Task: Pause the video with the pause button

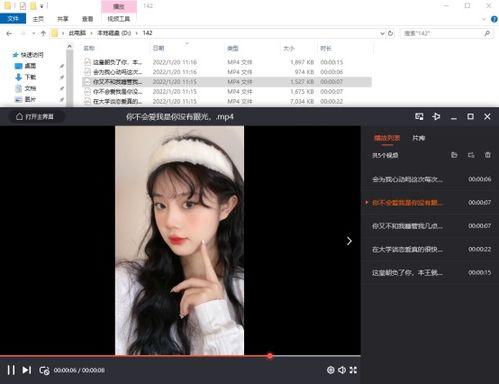Action: tap(11, 370)
